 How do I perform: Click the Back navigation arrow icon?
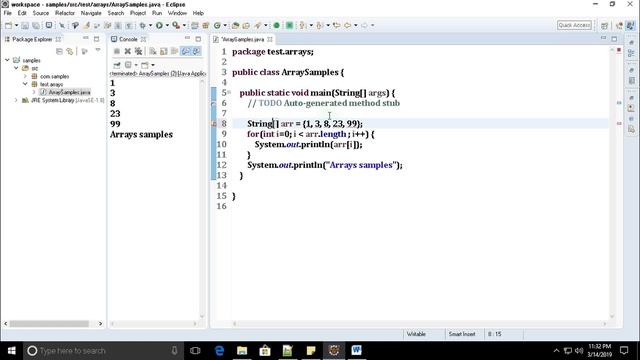(x=347, y=25)
